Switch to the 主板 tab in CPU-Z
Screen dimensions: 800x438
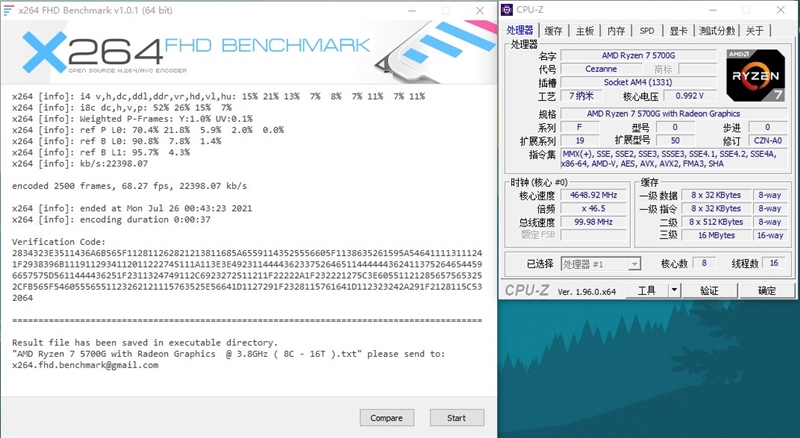click(x=585, y=31)
